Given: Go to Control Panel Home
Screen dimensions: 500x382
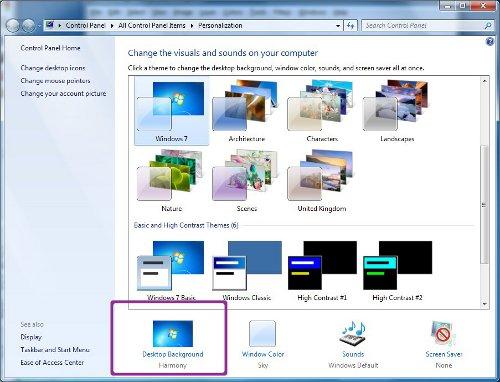Looking at the screenshot, I should 50,48.
